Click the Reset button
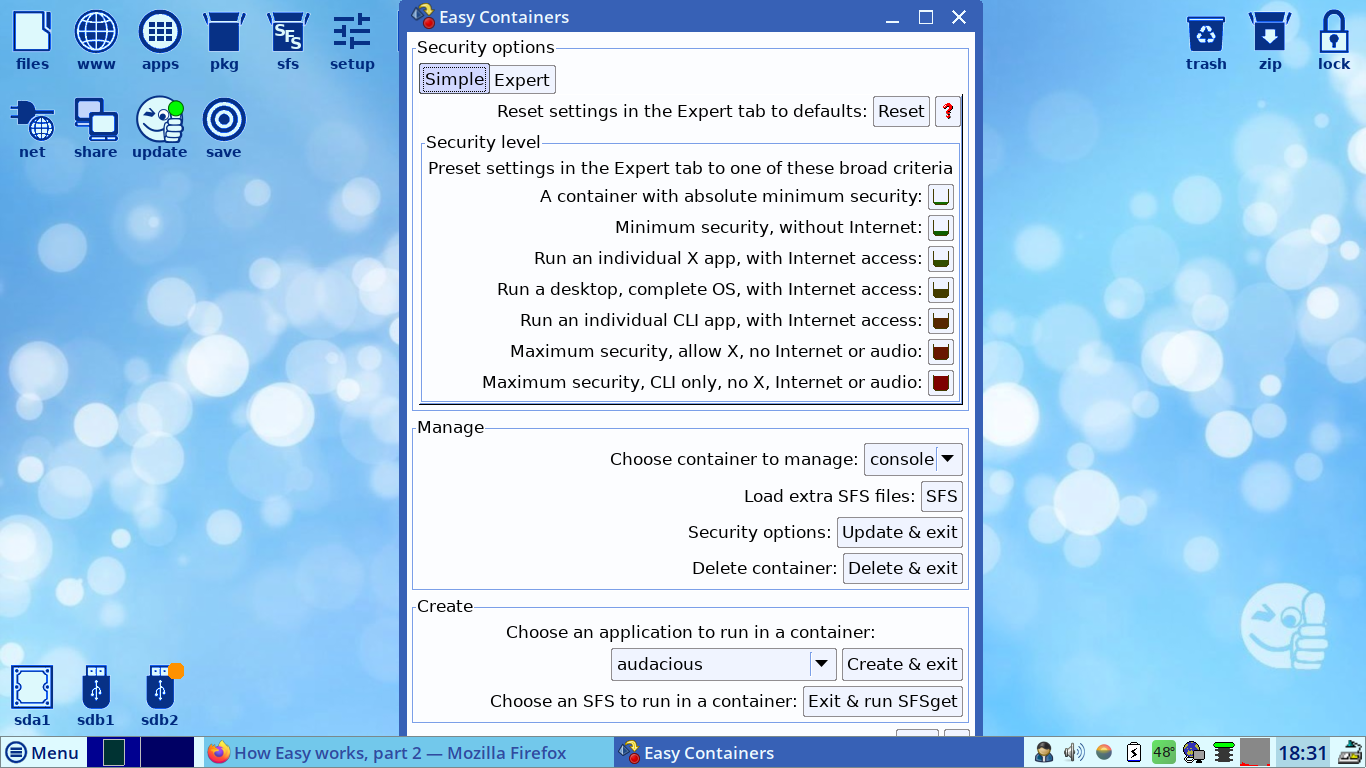1366x768 pixels. (901, 111)
